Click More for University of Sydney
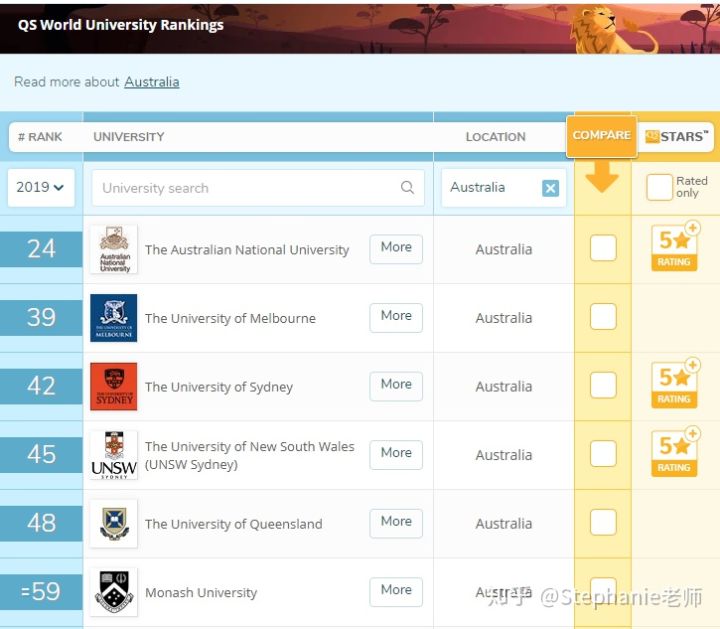Image resolution: width=720 pixels, height=629 pixels. point(396,386)
